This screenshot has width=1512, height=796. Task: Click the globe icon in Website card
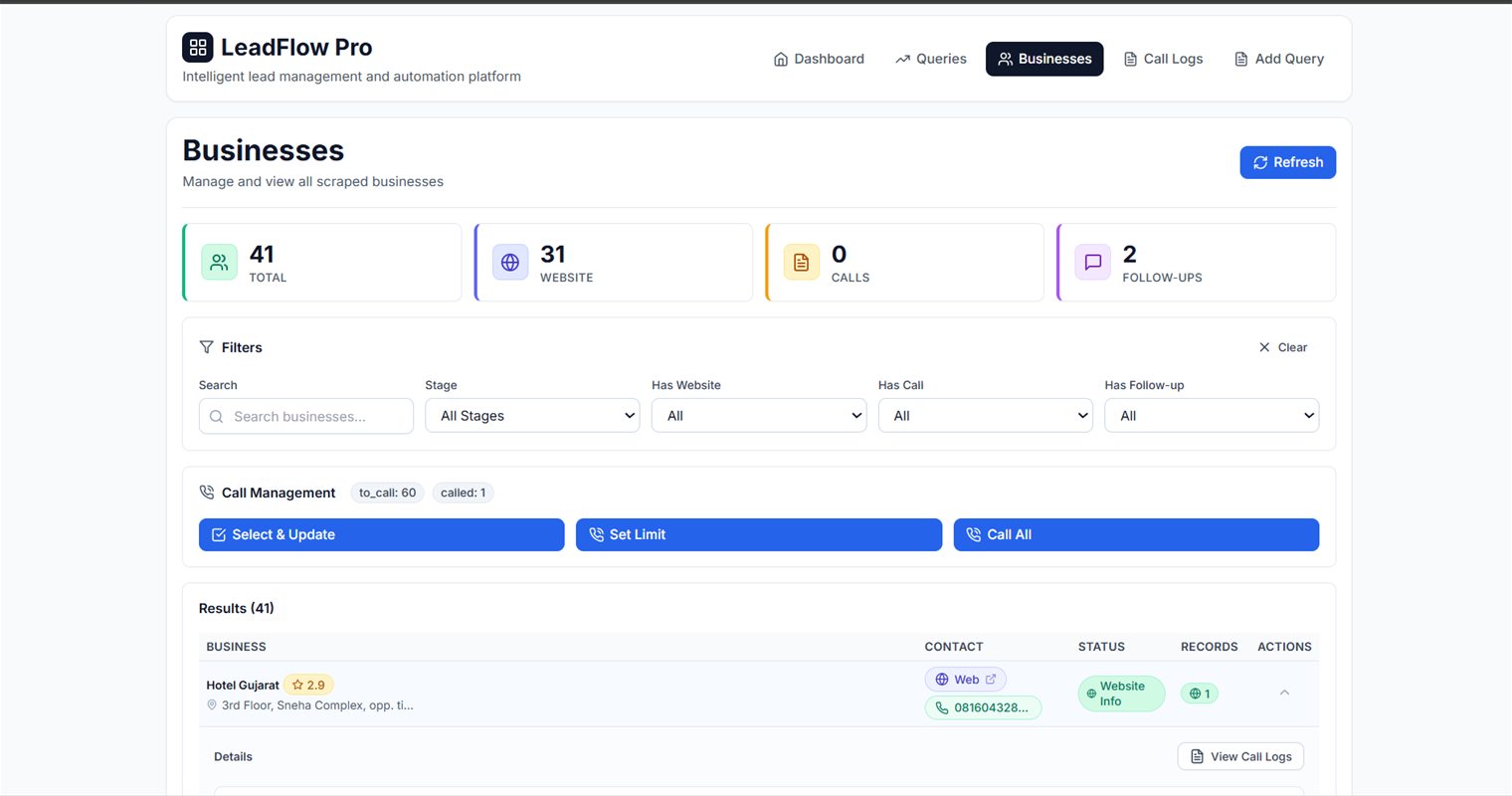pos(510,263)
